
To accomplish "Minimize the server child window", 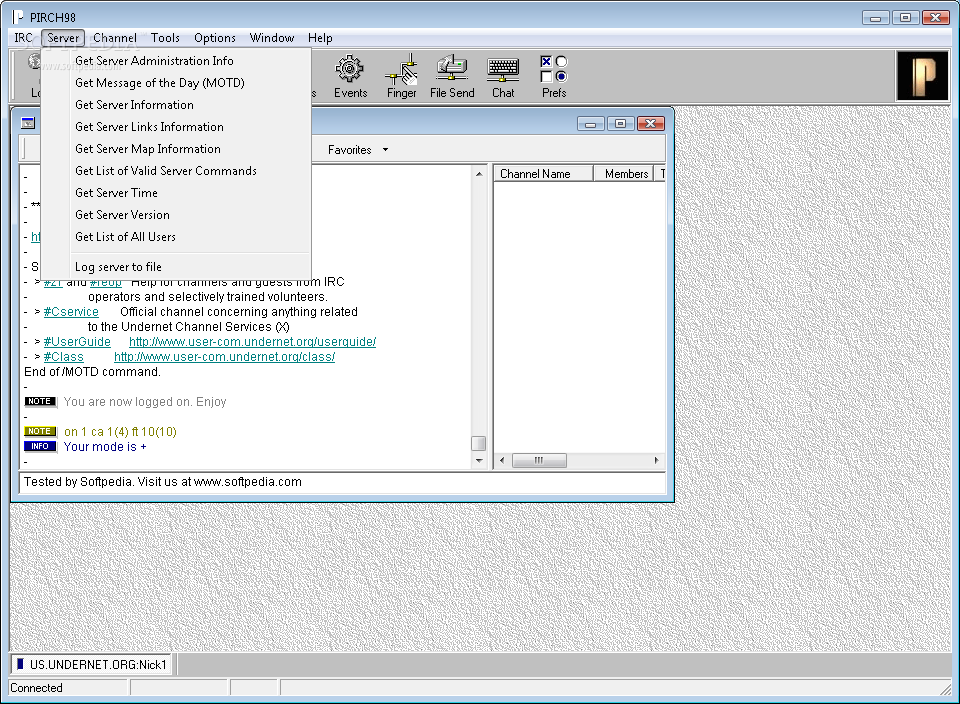I will click(590, 124).
